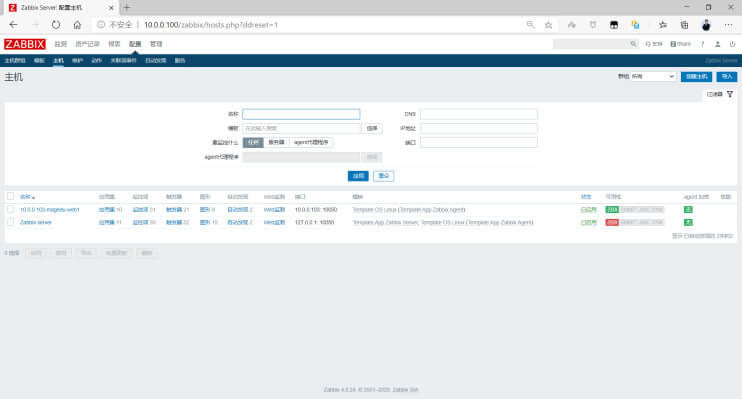
Task: Open the host group dropdown
Action: tap(653, 77)
